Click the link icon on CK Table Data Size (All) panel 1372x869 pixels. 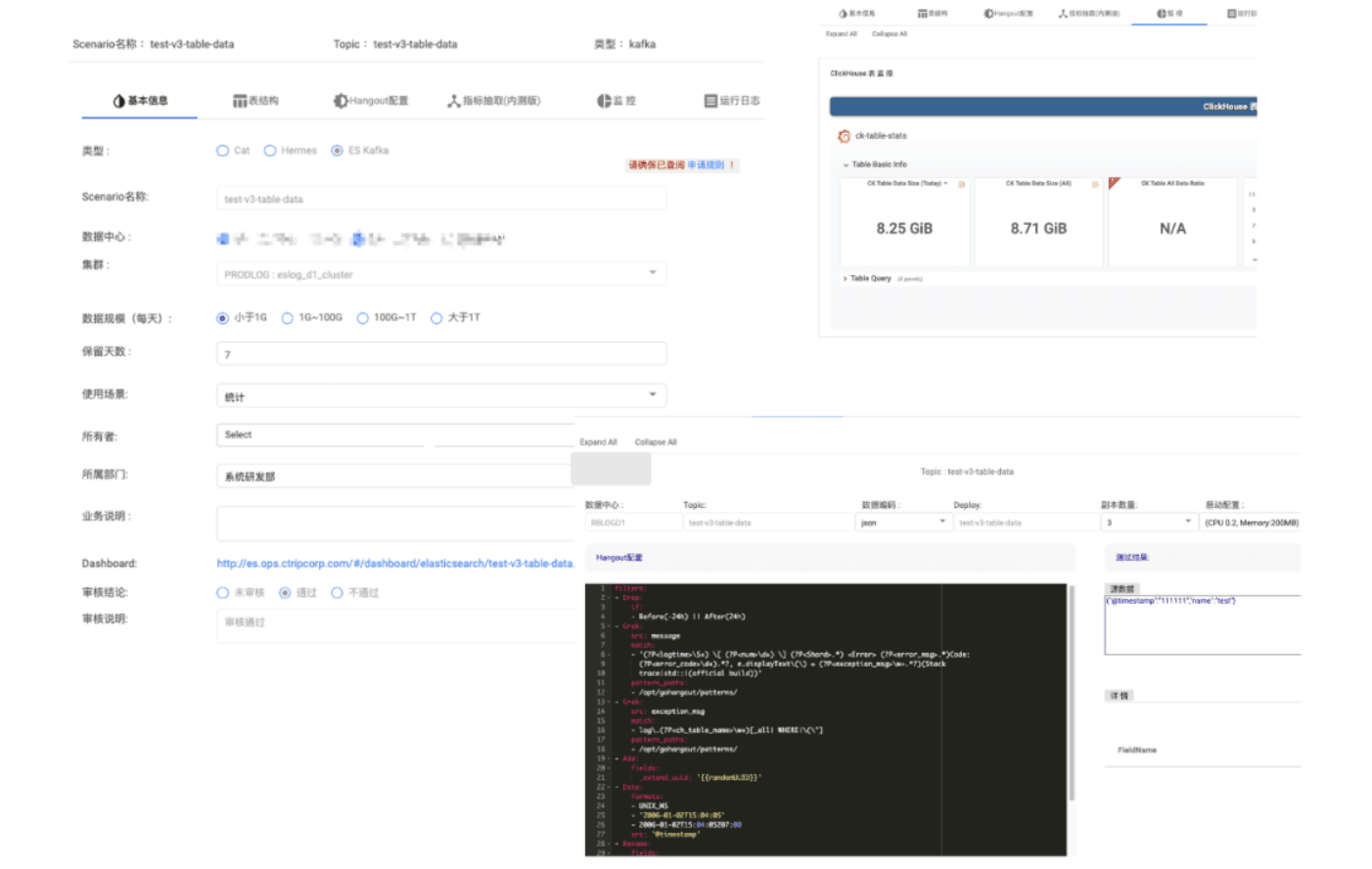(1094, 184)
